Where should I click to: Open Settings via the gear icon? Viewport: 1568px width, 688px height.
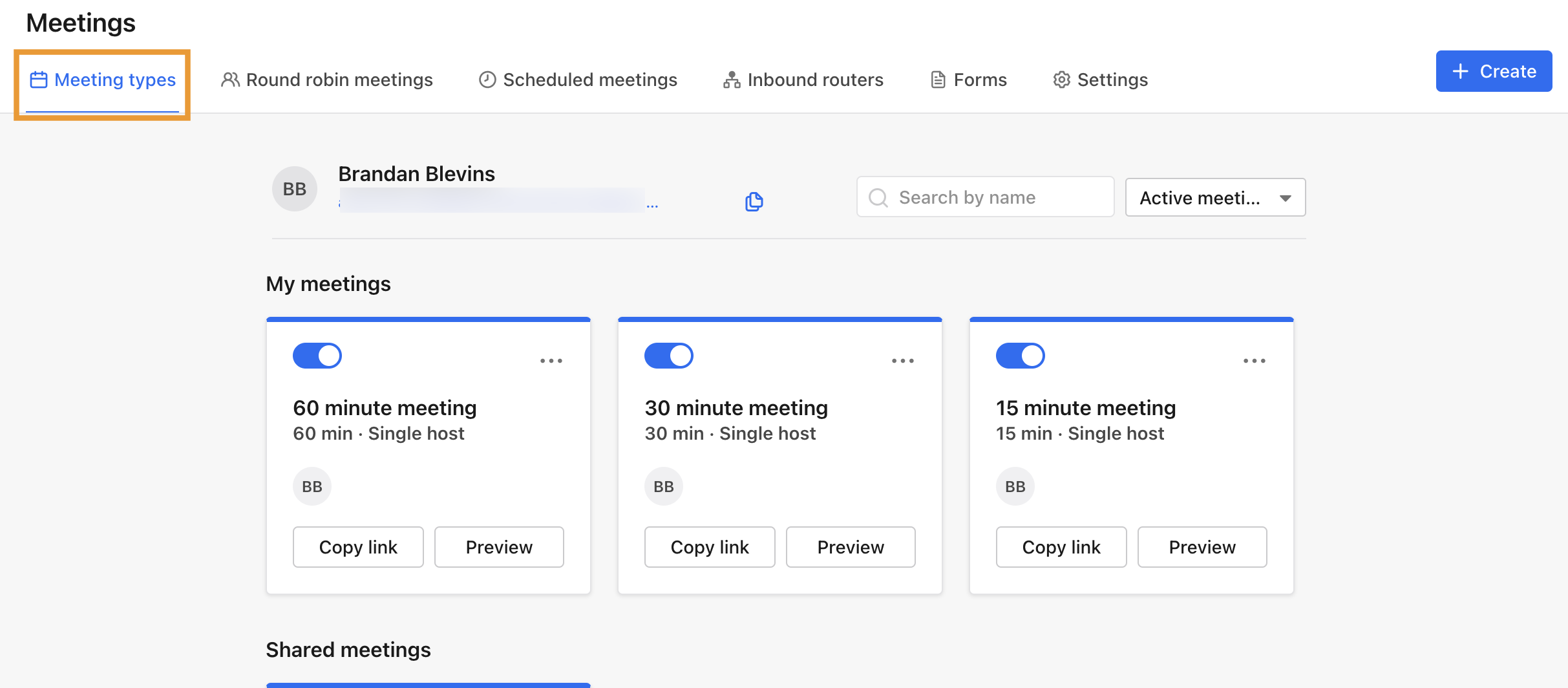1061,79
